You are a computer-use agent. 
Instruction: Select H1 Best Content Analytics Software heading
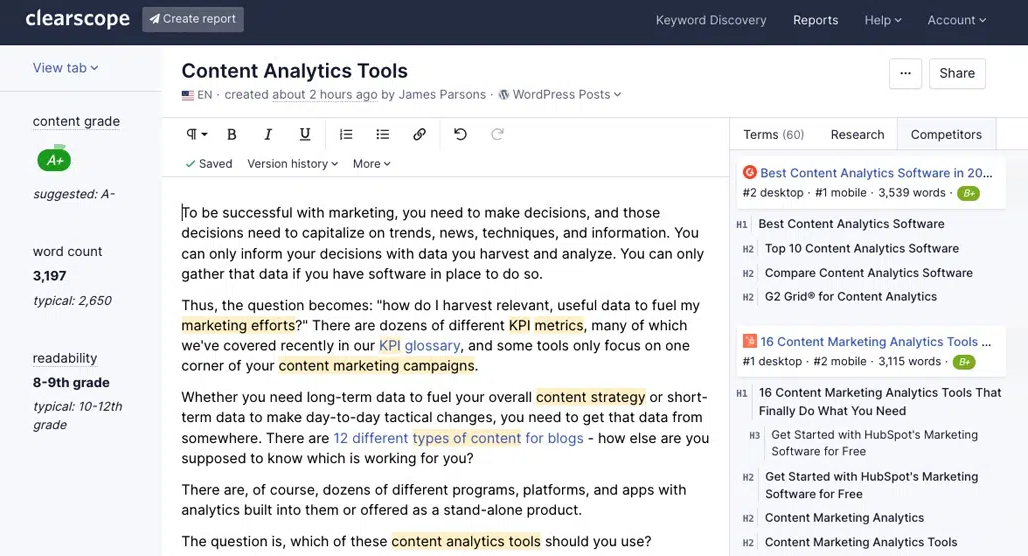pyautogui.click(x=851, y=224)
